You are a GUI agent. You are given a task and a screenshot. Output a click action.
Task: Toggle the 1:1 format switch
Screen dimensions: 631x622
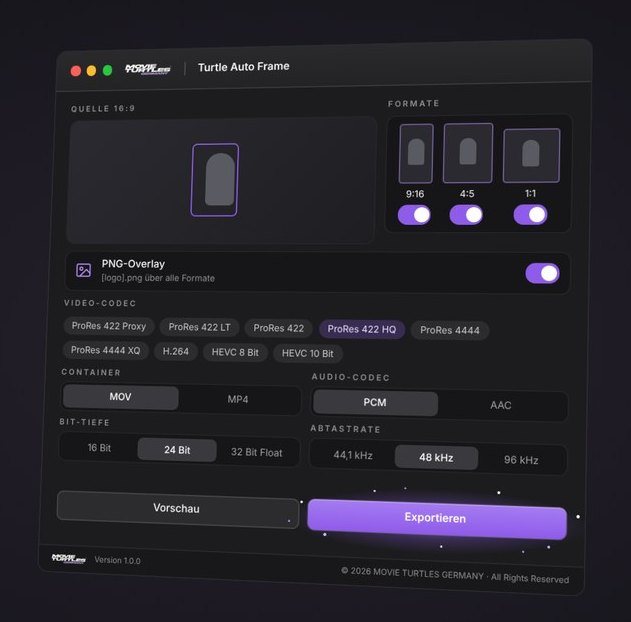click(530, 214)
